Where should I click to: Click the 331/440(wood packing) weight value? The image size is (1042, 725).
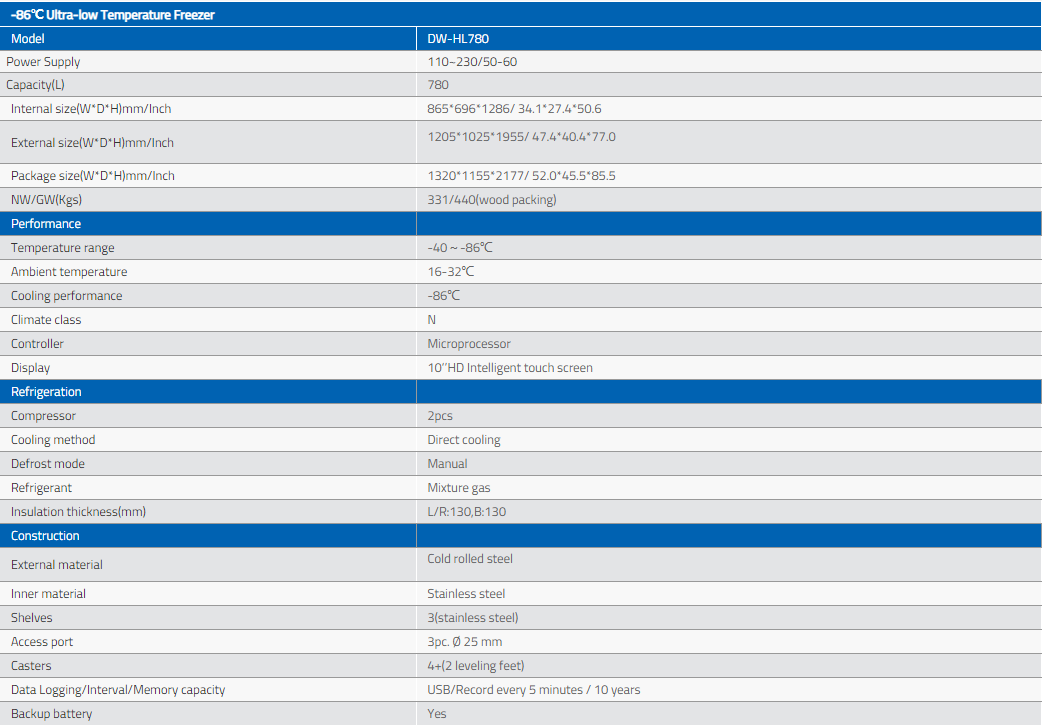point(492,200)
